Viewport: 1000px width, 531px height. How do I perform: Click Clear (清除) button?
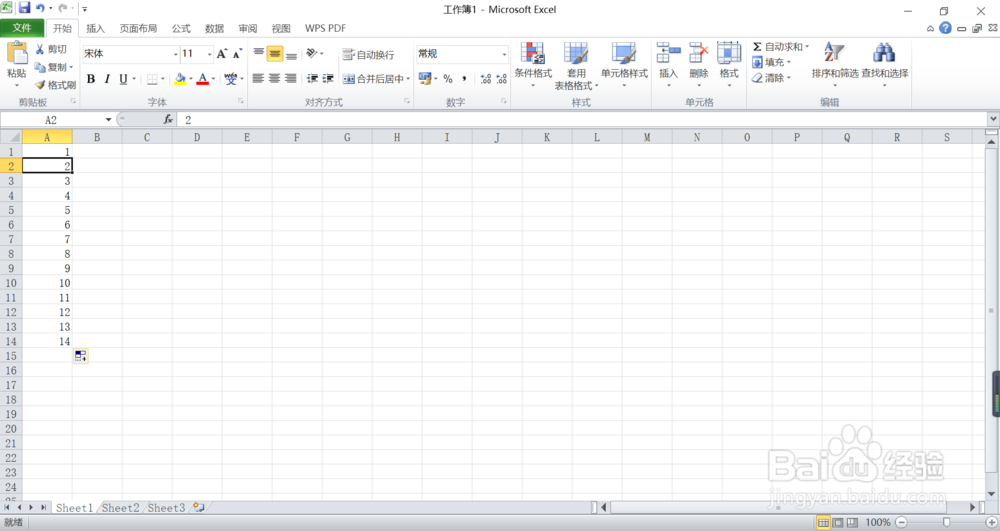click(x=768, y=78)
